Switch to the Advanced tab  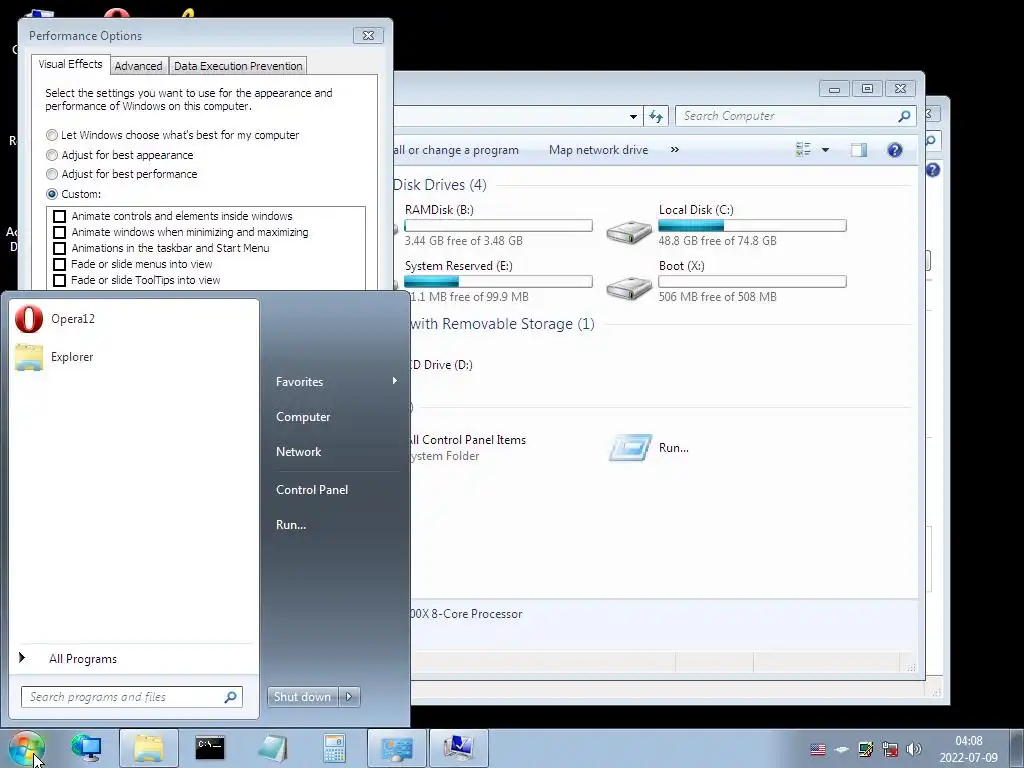point(138,66)
